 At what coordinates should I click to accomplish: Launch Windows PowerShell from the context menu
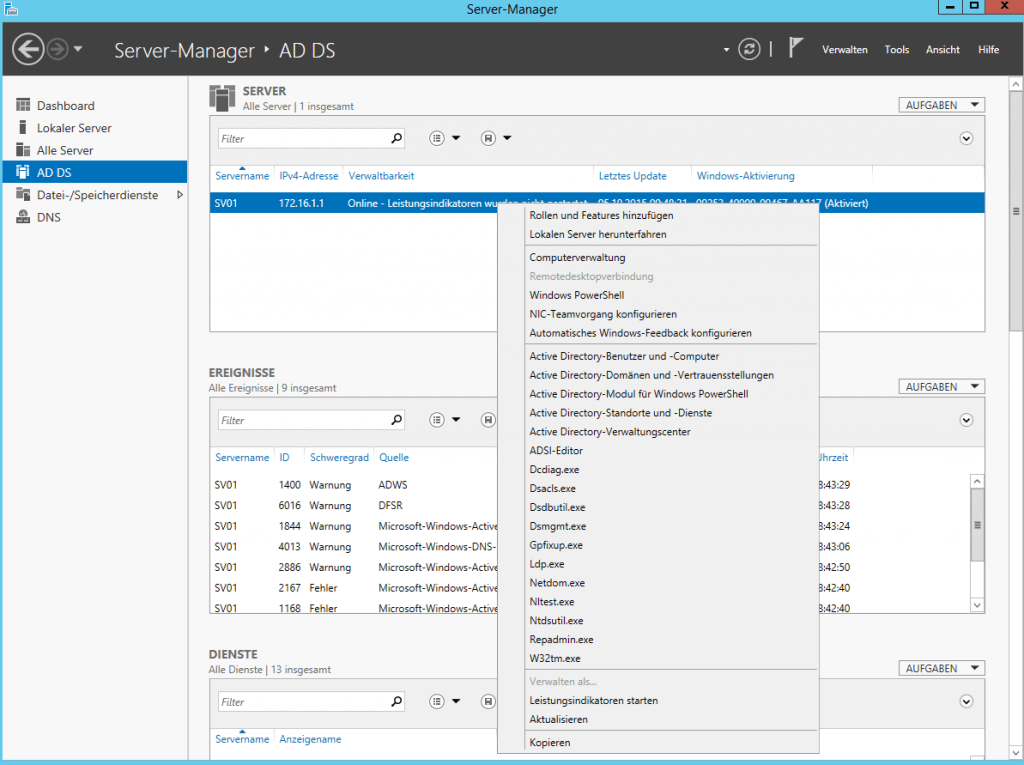576,295
